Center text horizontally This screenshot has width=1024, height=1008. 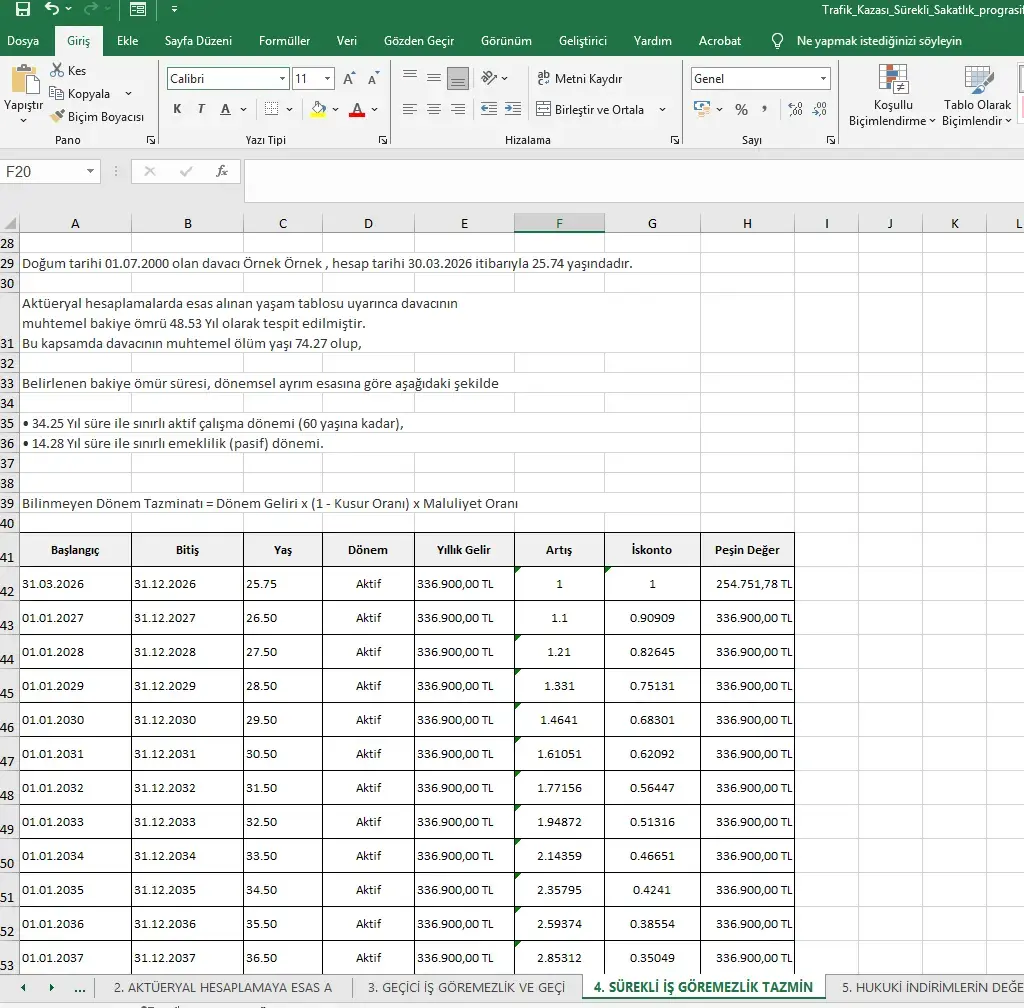coord(434,109)
